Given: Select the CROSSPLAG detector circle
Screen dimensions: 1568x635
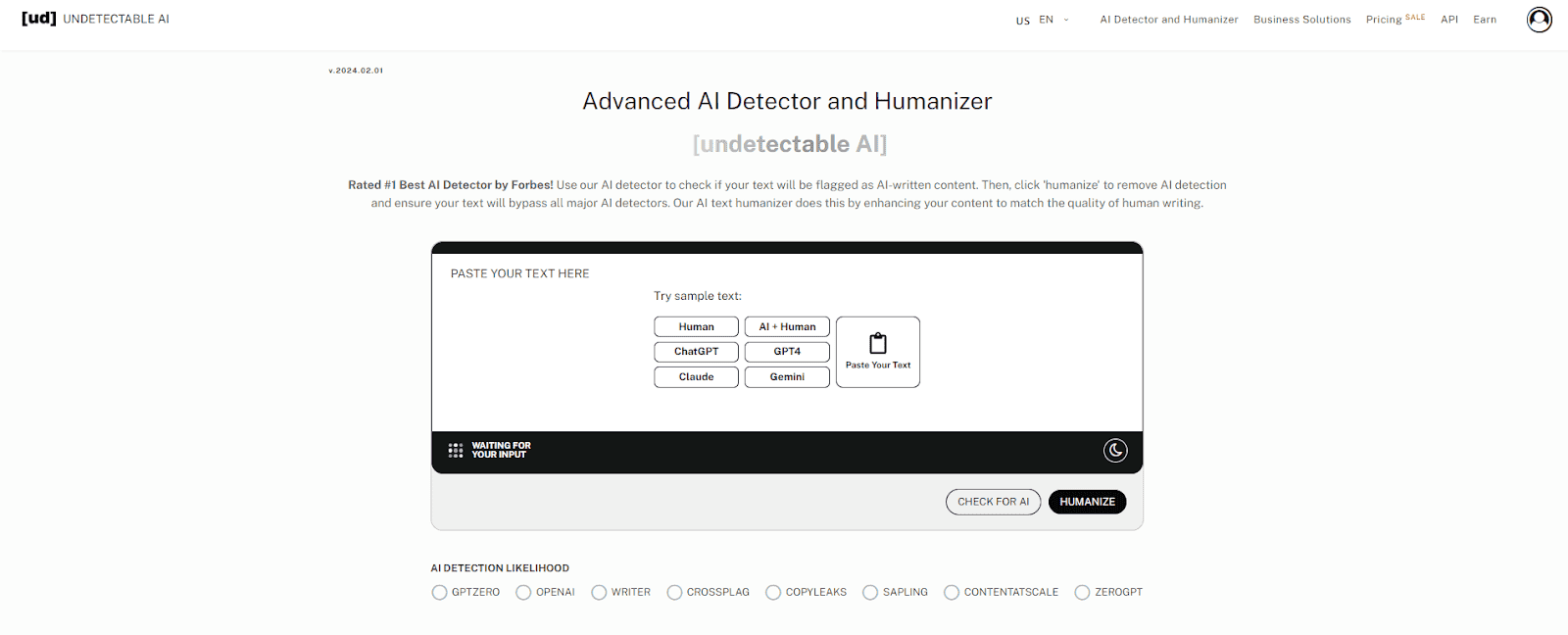Looking at the screenshot, I should pos(674,593).
